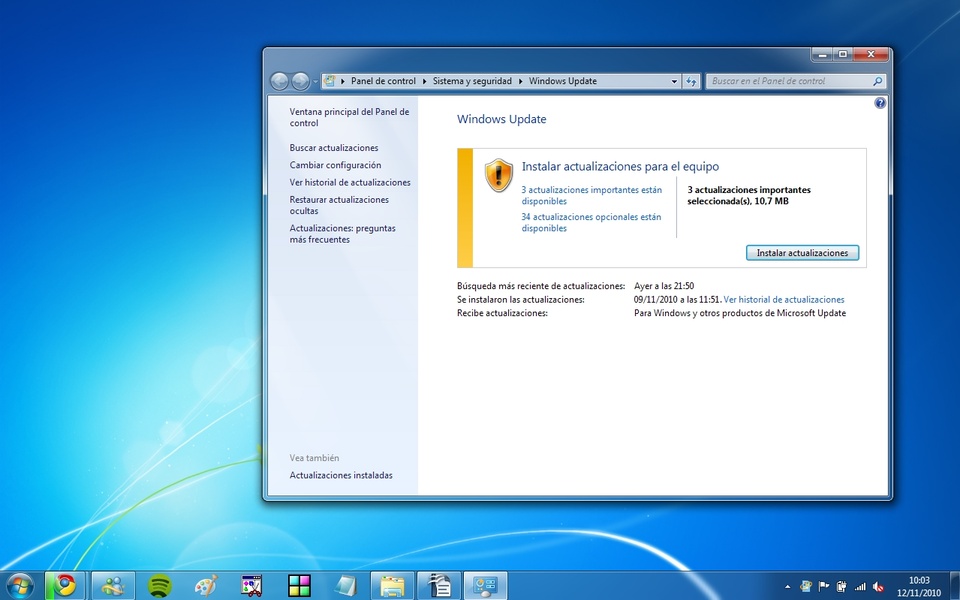Click the refresh button beside address bar

(691, 82)
